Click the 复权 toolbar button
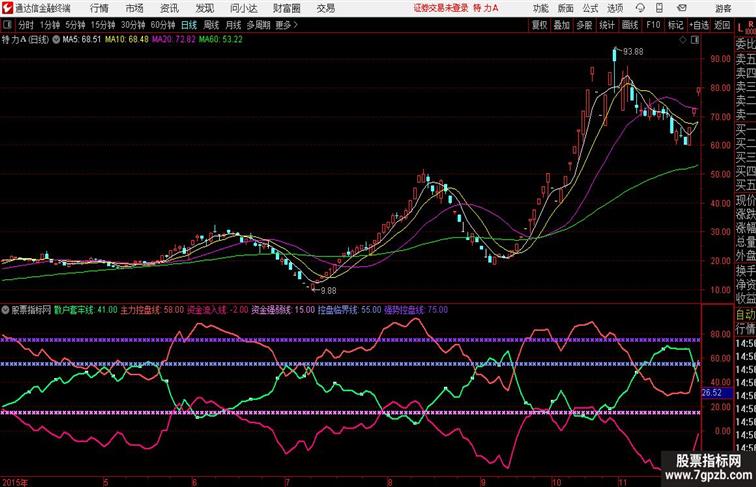756x487 pixels. (540, 25)
